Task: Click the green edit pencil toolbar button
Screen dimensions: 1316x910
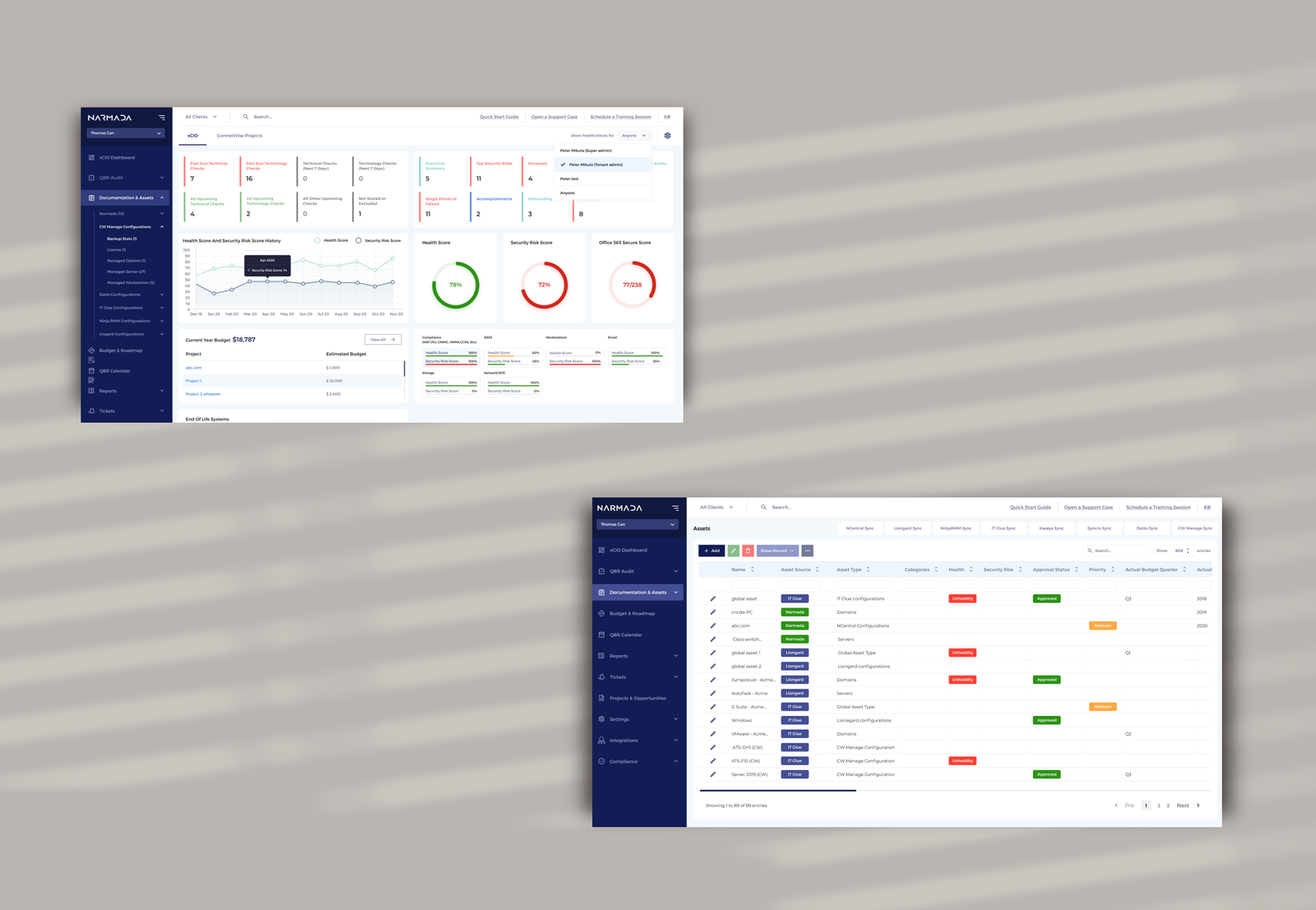Action: point(733,550)
